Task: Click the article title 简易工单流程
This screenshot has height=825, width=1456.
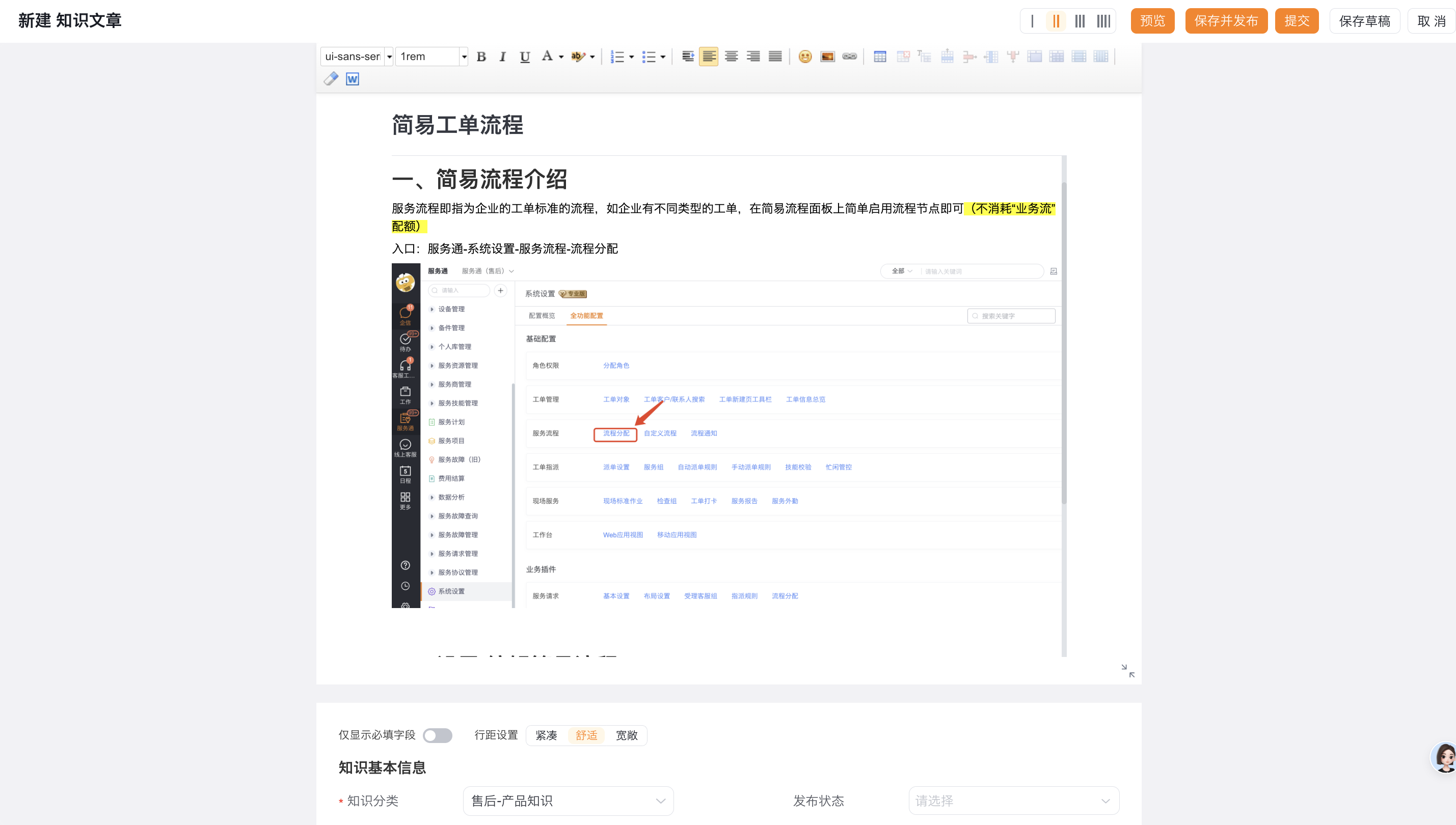Action: click(457, 125)
